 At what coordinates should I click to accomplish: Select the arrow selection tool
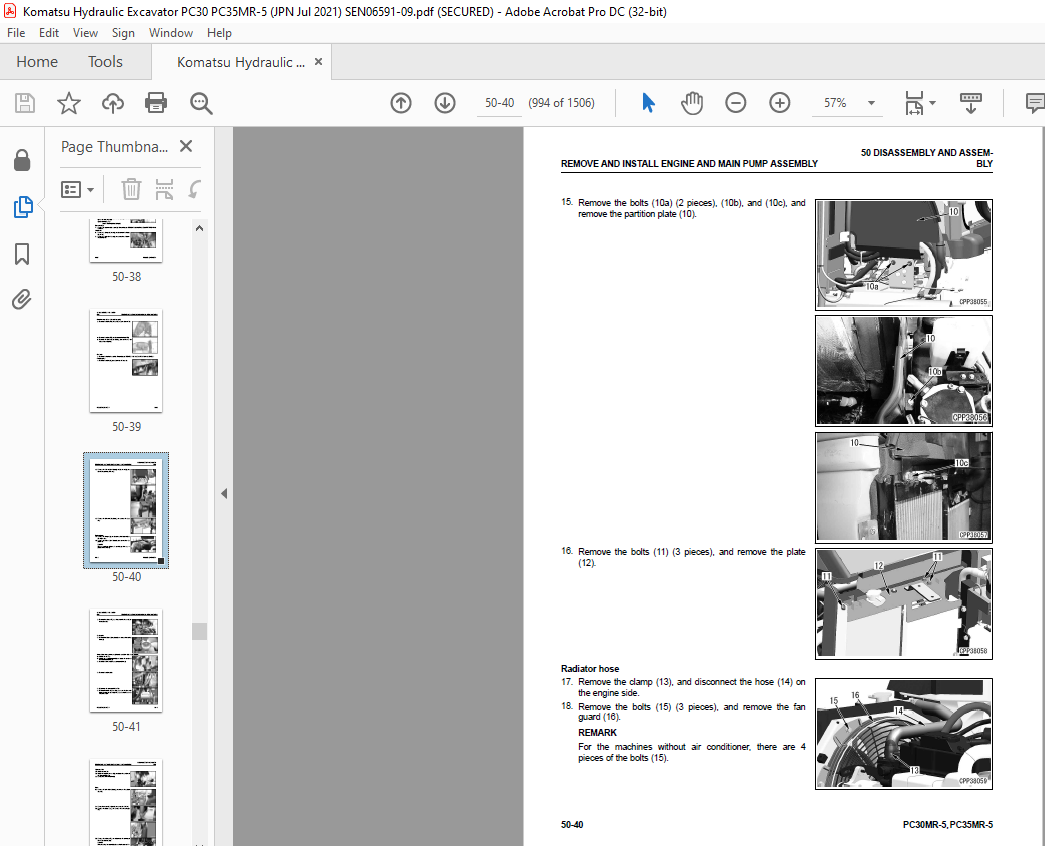648,103
